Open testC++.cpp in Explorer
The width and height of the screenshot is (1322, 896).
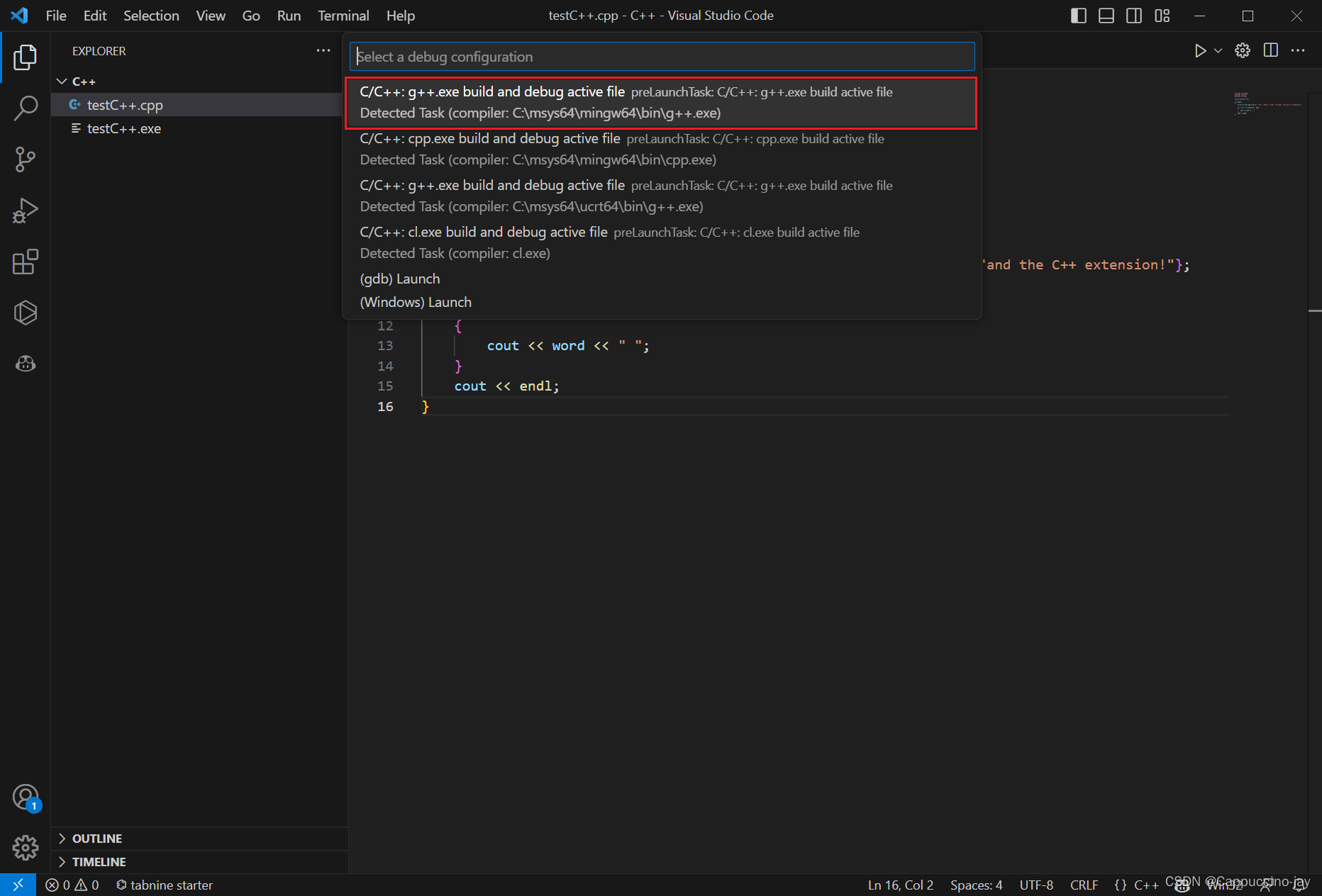click(x=199, y=105)
